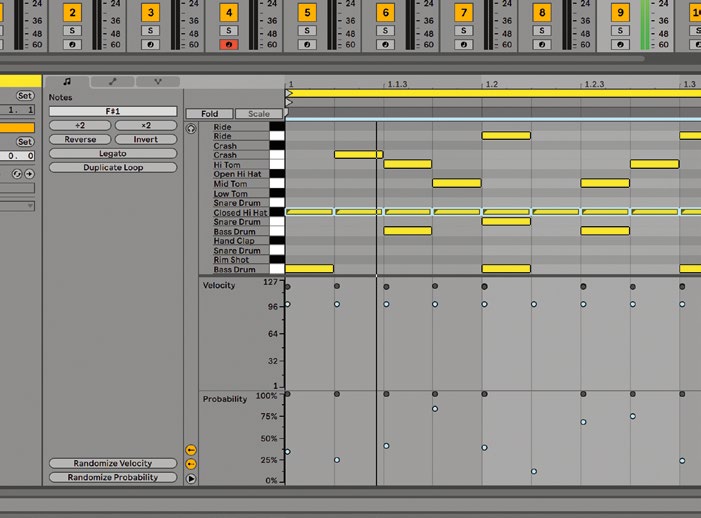The height and width of the screenshot is (518, 701).
Task: Select the Closed Hi Hat drum row
Action: [241, 213]
